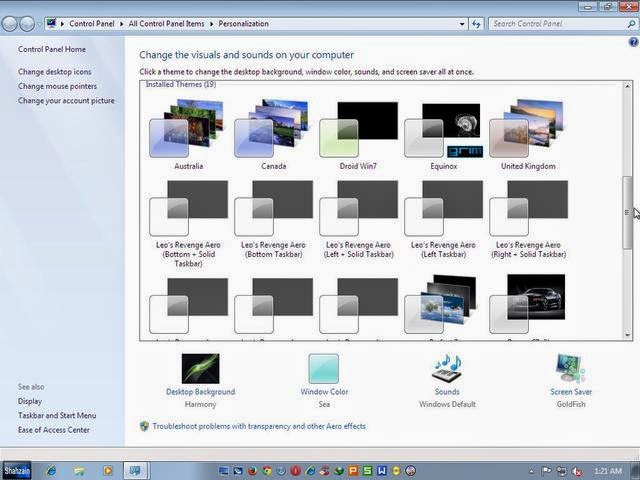The image size is (640, 480).
Task: Choose the United Kingdom theme
Action: (528, 134)
